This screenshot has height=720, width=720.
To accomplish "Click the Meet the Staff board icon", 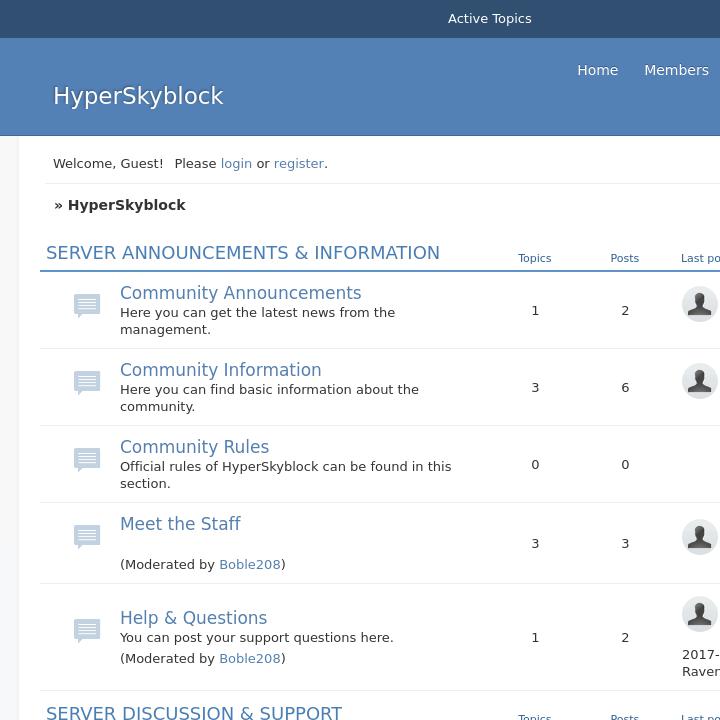I will pyautogui.click(x=87, y=537).
